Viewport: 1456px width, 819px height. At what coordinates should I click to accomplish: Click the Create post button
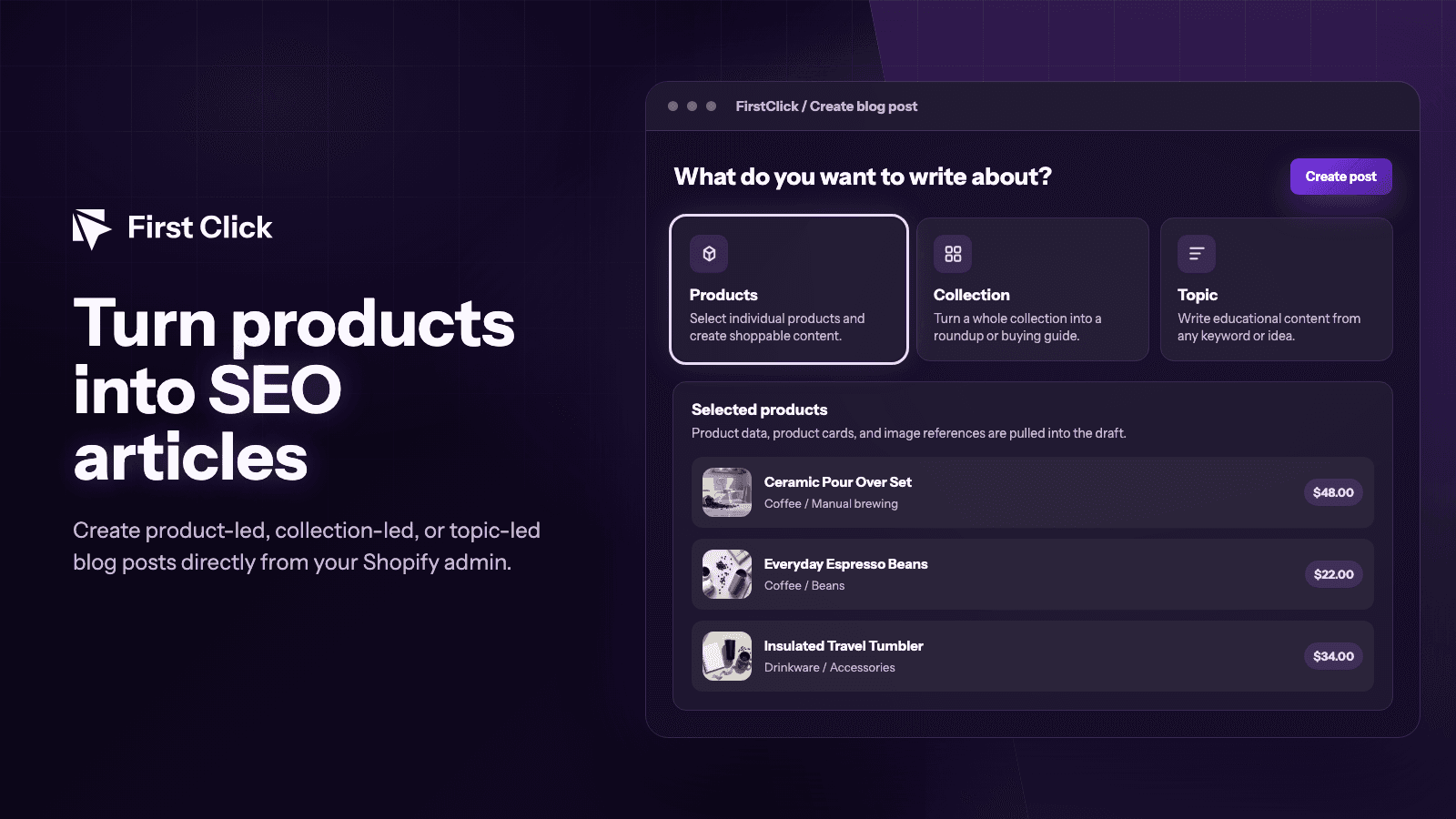(1340, 177)
